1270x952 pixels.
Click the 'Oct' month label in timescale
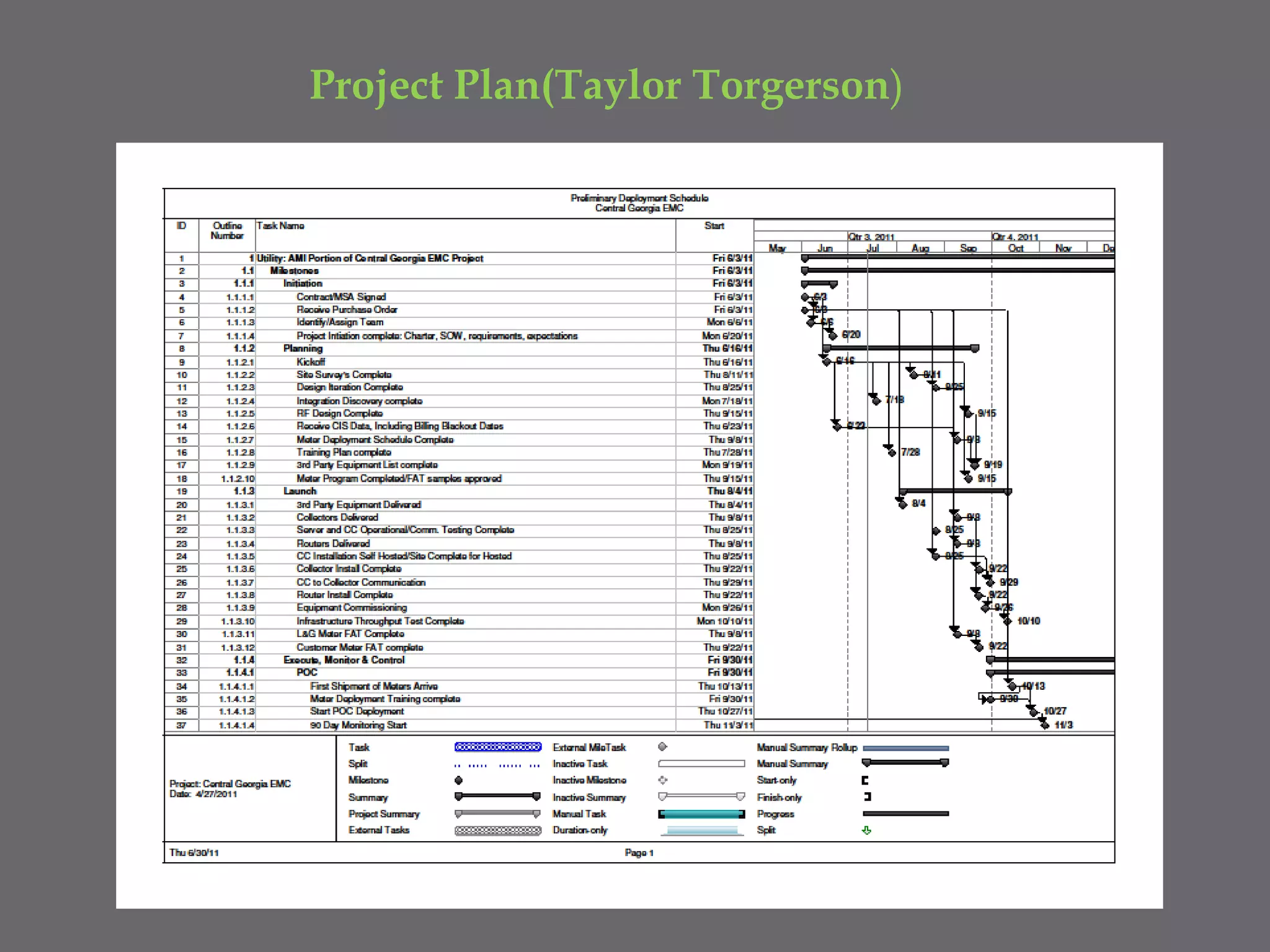pos(1016,248)
